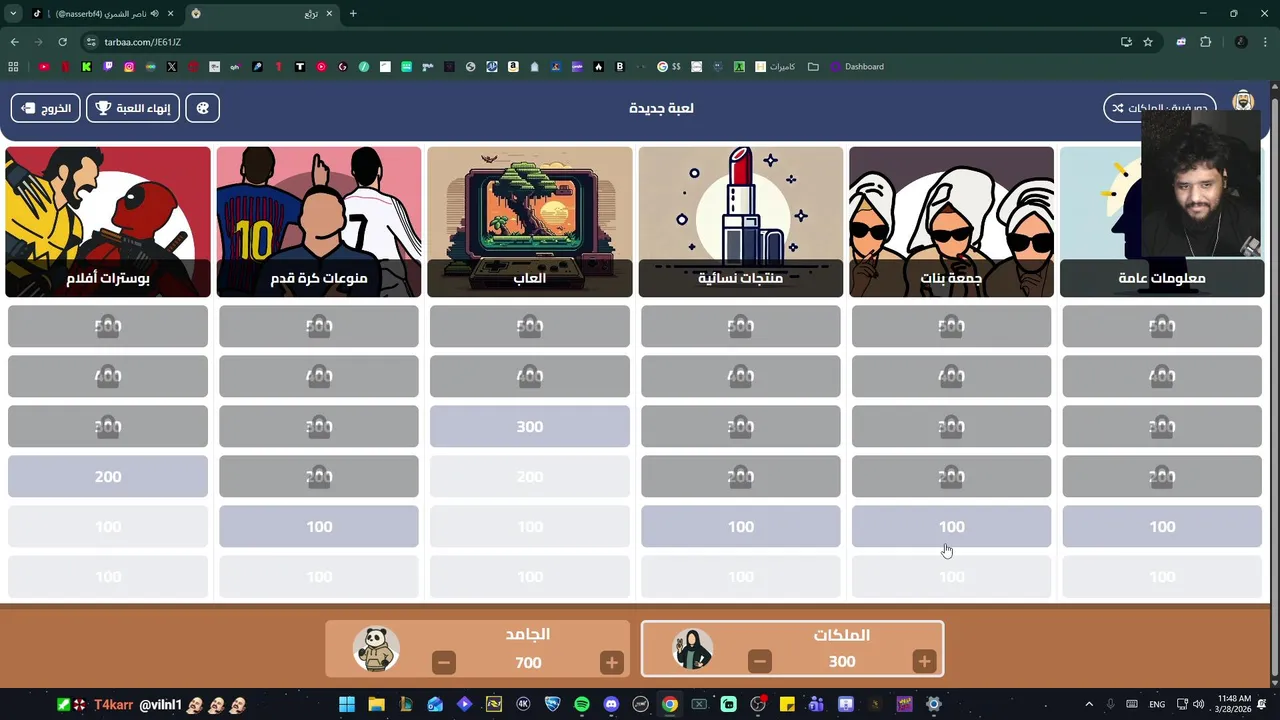1280x720 pixels.
Task: Open Spotify from the taskbar
Action: pos(582,704)
